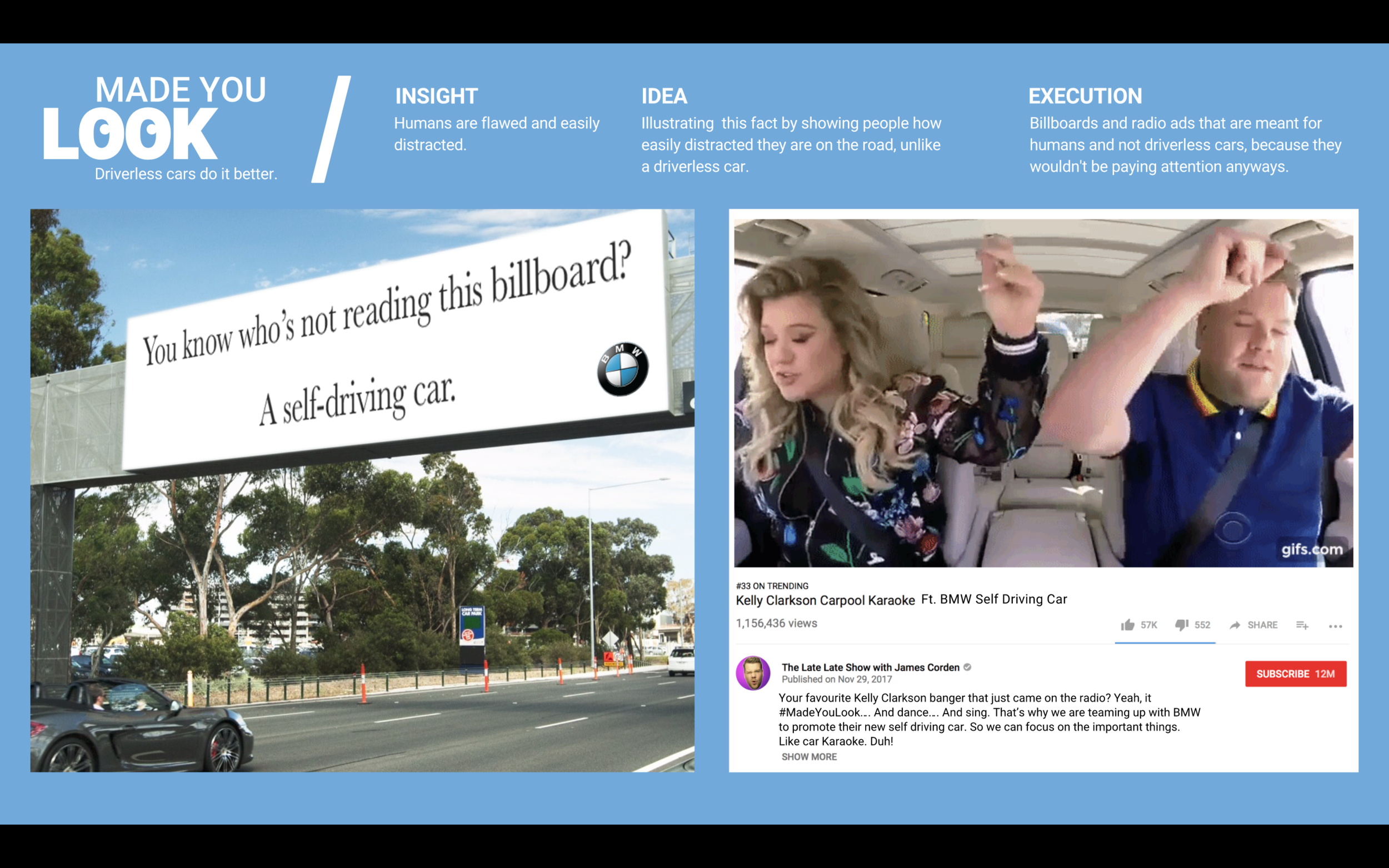
Task: Click the billboard photo on the left
Action: point(362,490)
